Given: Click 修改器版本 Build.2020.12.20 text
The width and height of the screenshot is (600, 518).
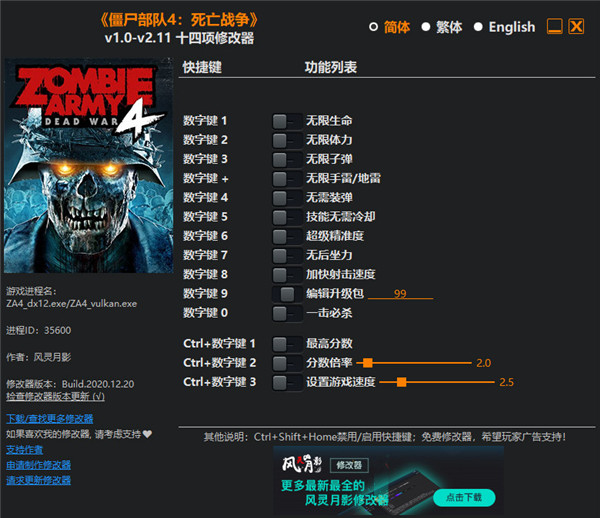Looking at the screenshot, I should click(x=70, y=384).
